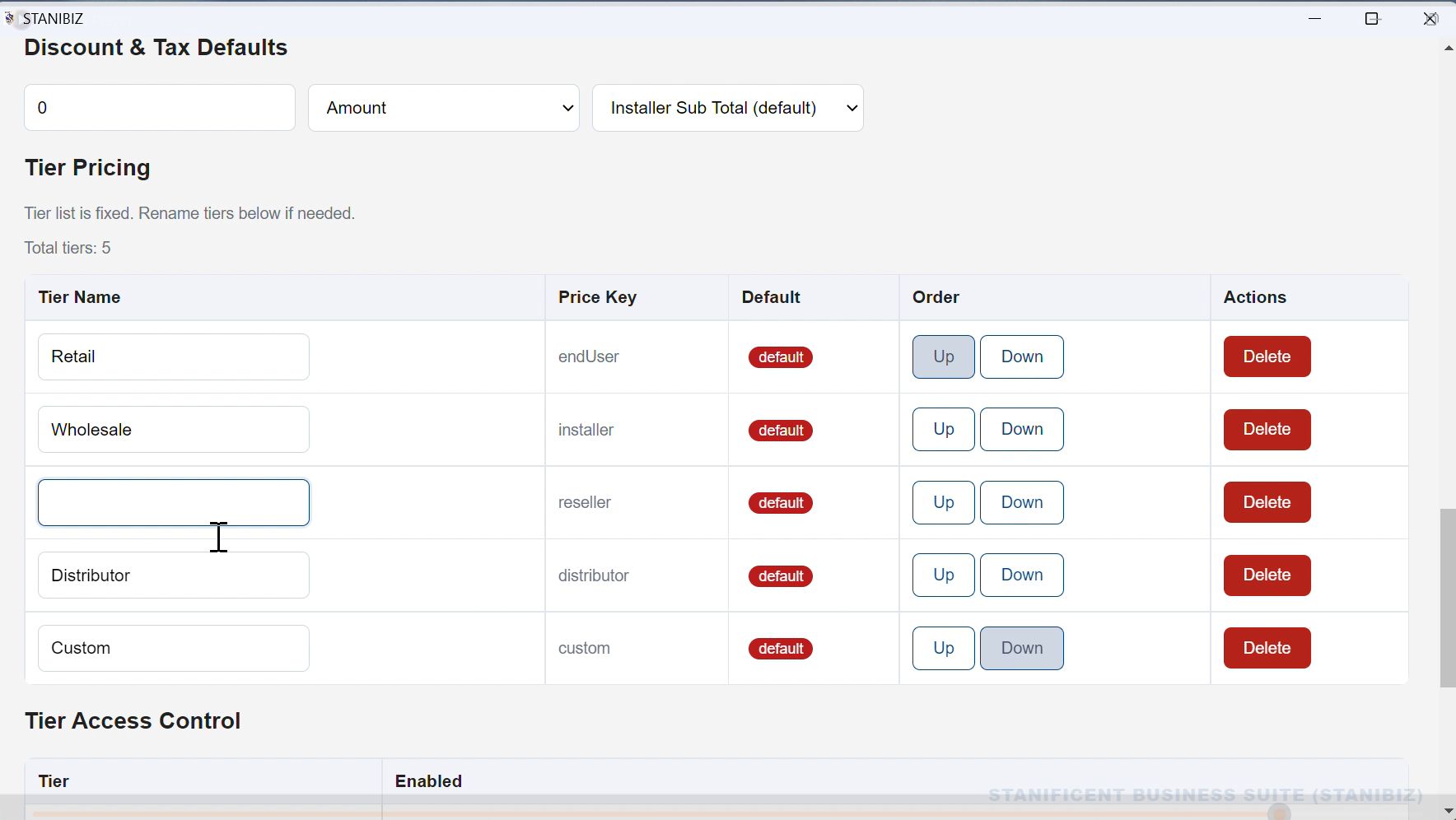1456x820 pixels.
Task: Rename the Distributor tier name field
Action: [x=173, y=575]
